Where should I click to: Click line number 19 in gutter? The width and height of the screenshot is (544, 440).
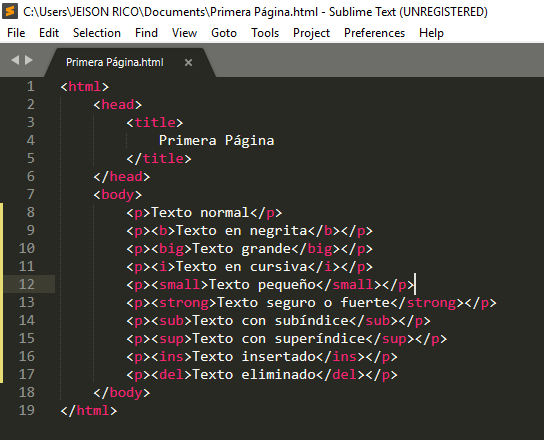(27, 411)
